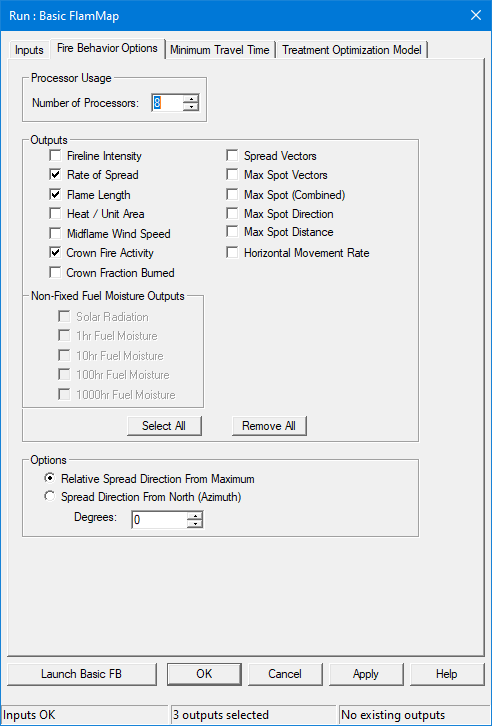The height and width of the screenshot is (726, 492).
Task: Enable the Horizontal Movement Rate output
Action: click(x=232, y=252)
